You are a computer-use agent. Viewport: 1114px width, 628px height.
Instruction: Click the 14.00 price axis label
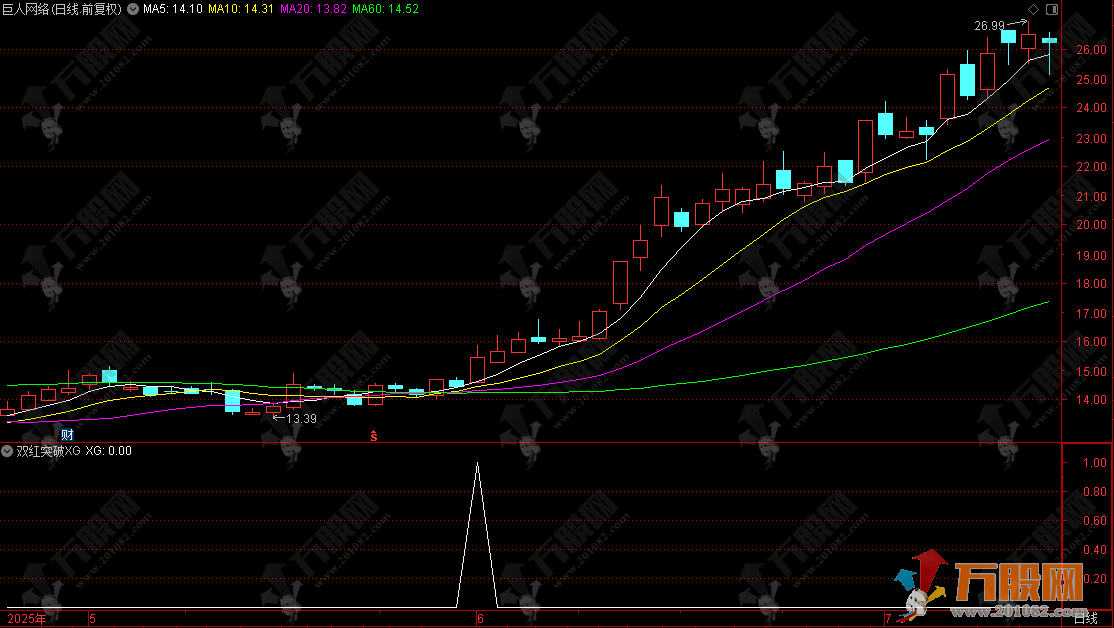1091,400
